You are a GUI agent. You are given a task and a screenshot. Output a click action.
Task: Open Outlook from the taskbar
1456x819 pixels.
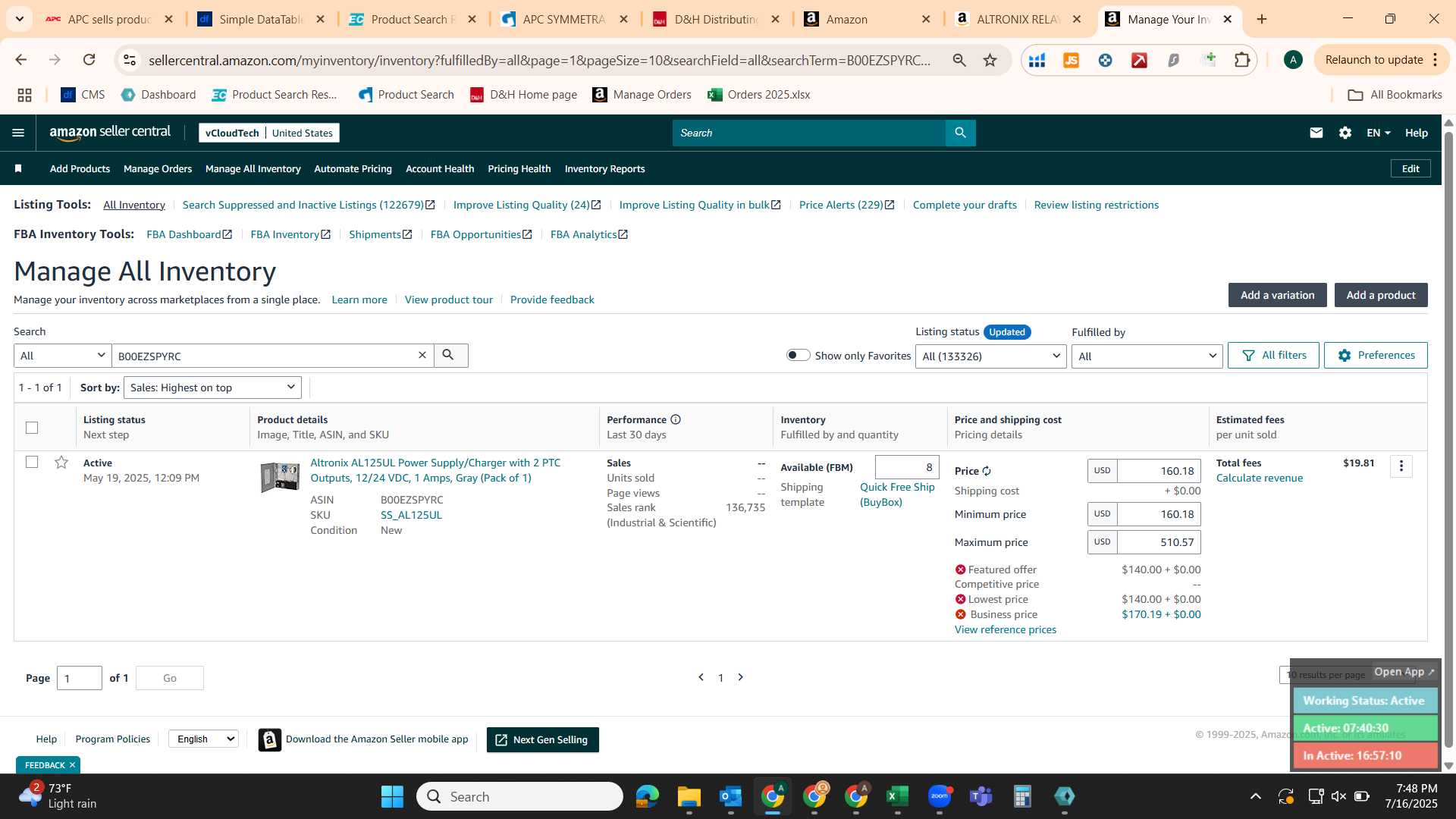[731, 796]
